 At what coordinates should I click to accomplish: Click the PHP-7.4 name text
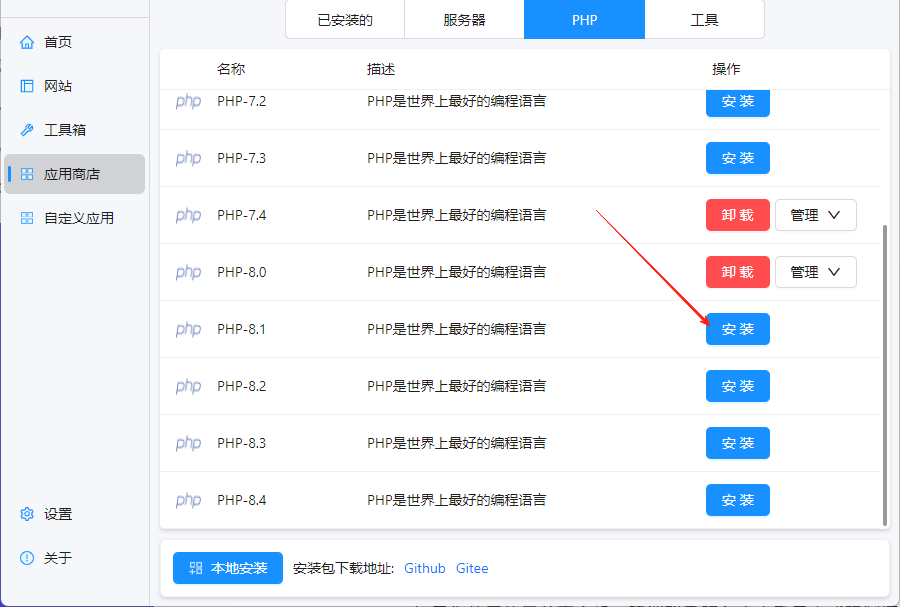(242, 215)
